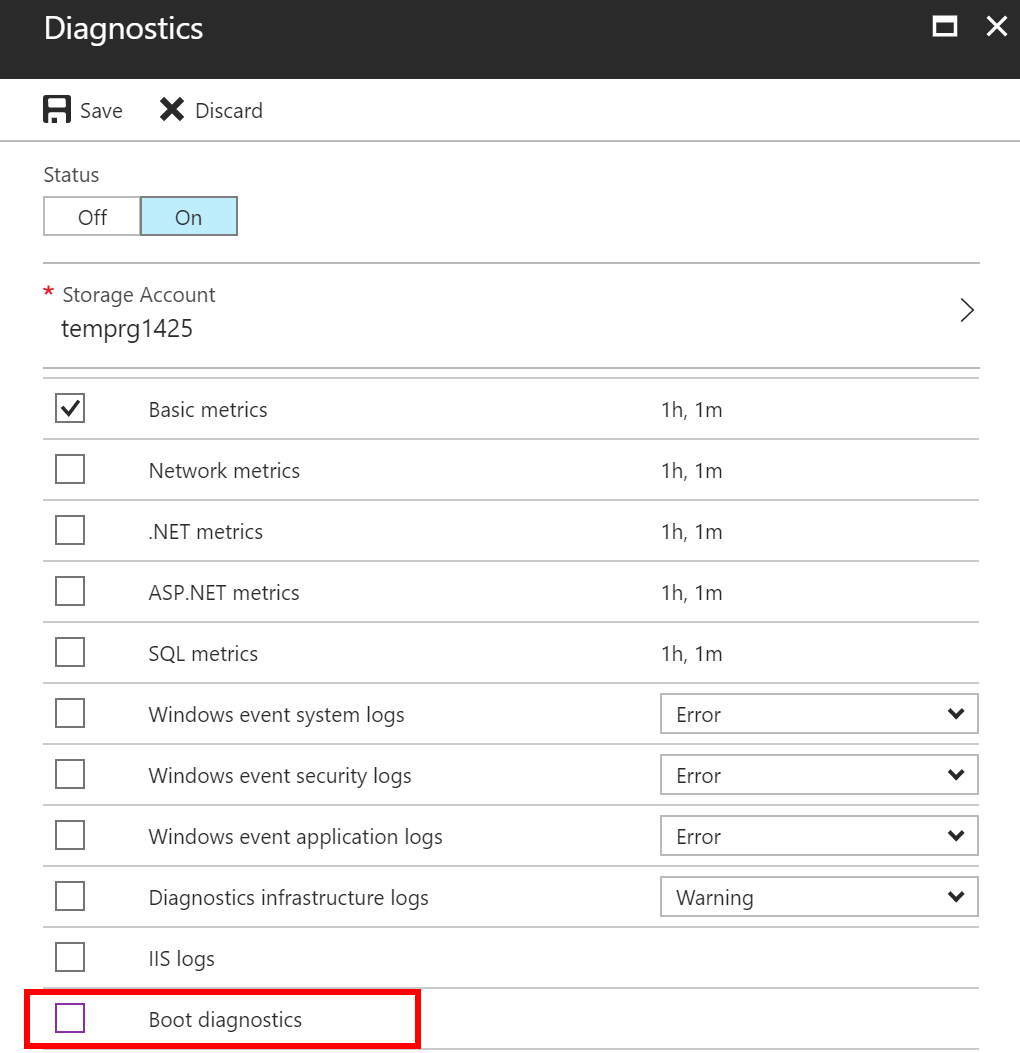Click the Discard X icon

(172, 110)
